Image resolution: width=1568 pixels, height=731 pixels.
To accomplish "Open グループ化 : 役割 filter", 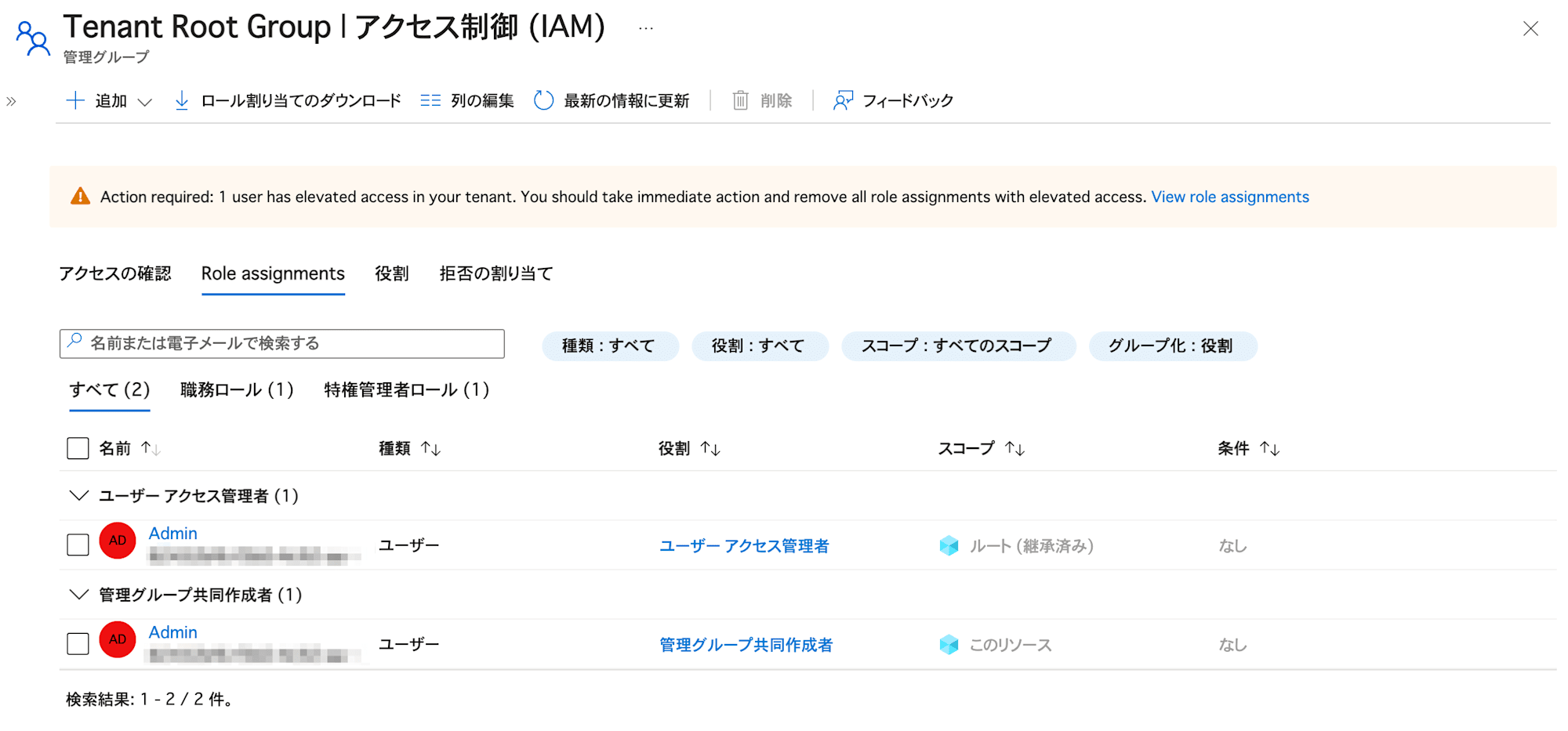I will coord(1171,346).
